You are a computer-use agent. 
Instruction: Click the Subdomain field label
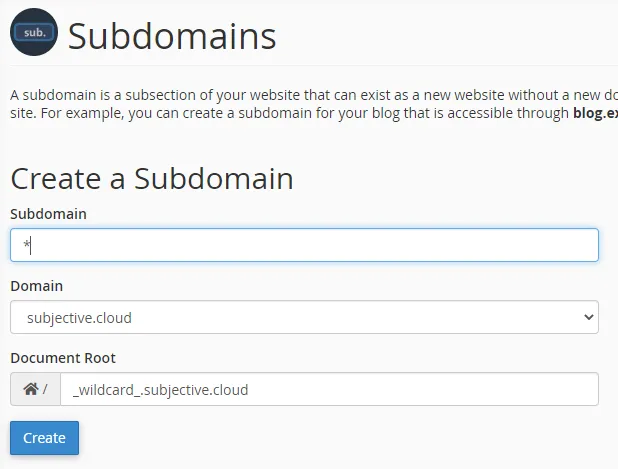pos(48,214)
